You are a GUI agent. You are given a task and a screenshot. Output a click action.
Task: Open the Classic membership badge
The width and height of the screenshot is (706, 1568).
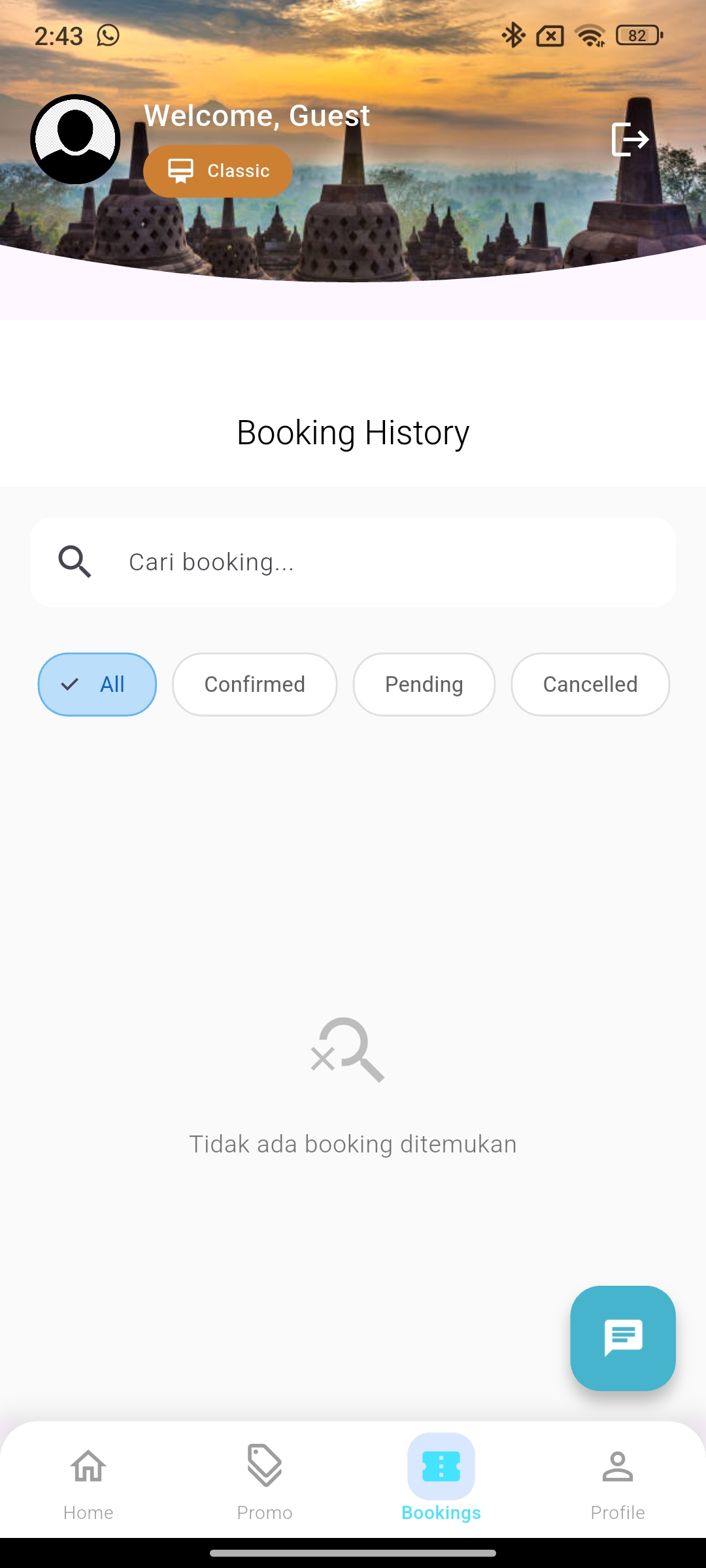point(218,171)
